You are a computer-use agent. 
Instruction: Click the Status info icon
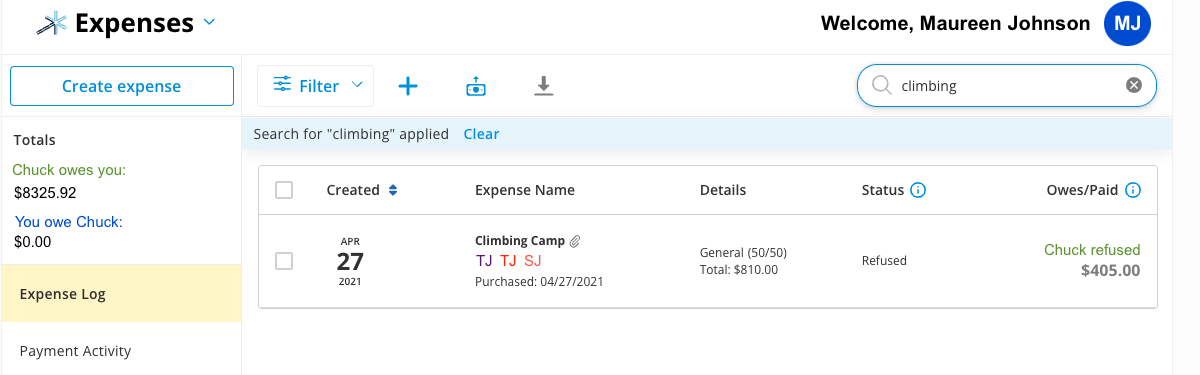pyautogui.click(x=918, y=190)
